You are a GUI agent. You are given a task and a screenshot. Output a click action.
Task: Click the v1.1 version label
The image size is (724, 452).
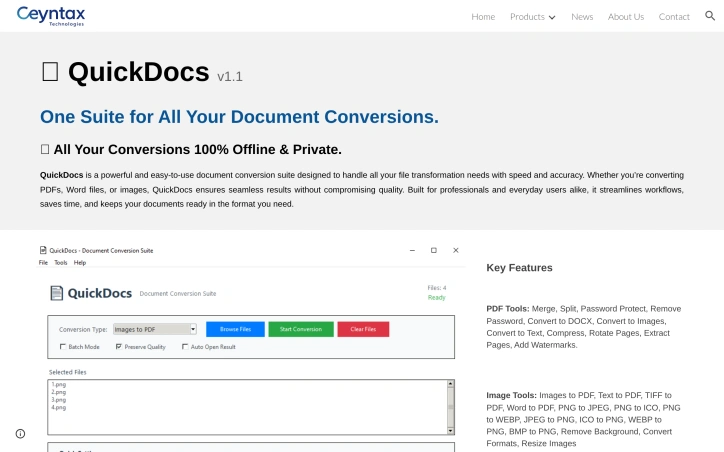tap(229, 77)
